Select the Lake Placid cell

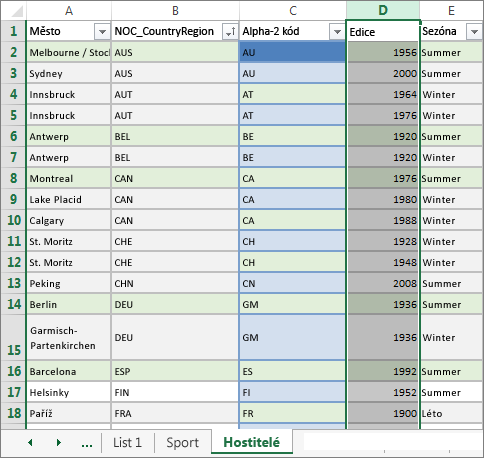69,199
